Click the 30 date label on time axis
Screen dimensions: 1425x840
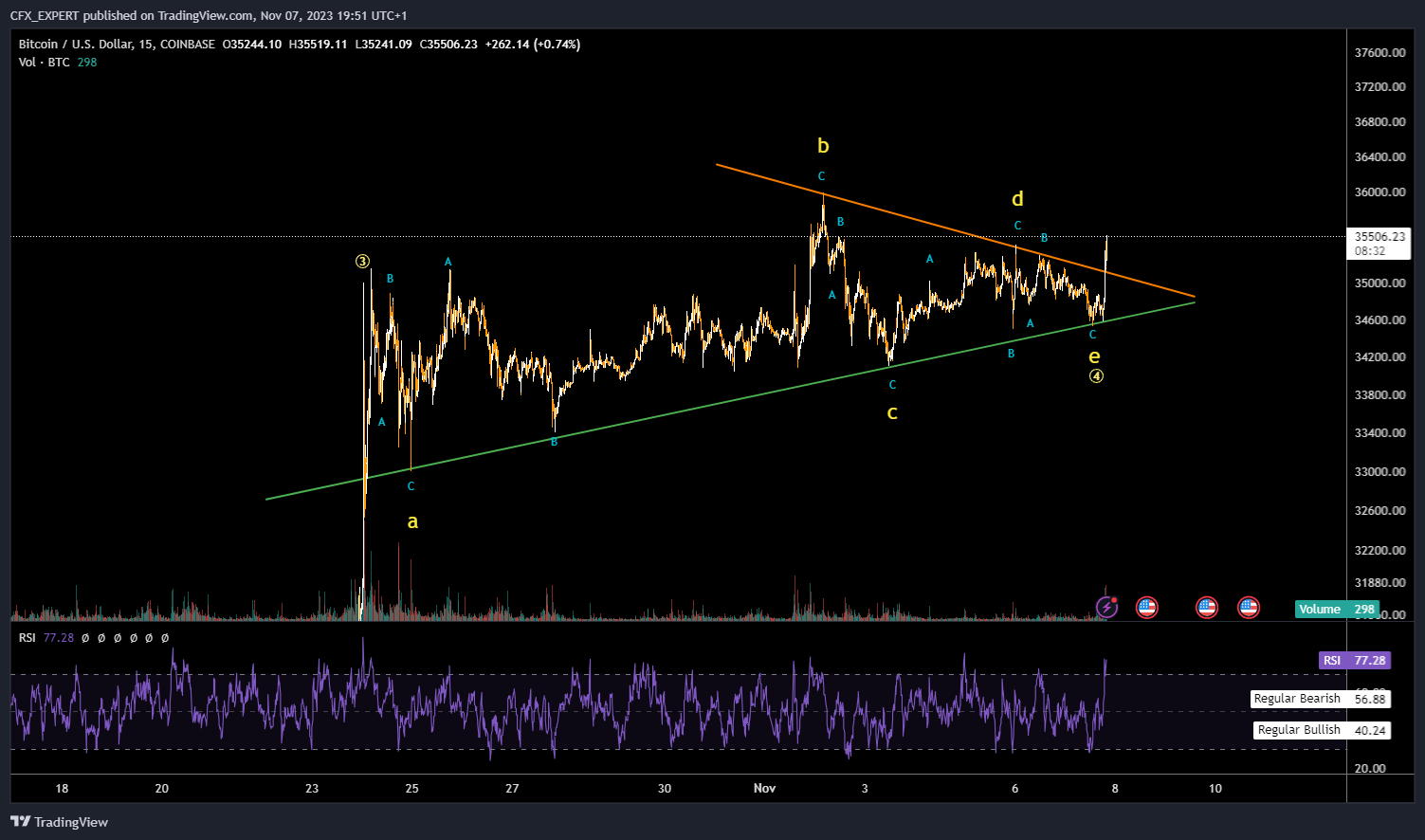[x=665, y=788]
